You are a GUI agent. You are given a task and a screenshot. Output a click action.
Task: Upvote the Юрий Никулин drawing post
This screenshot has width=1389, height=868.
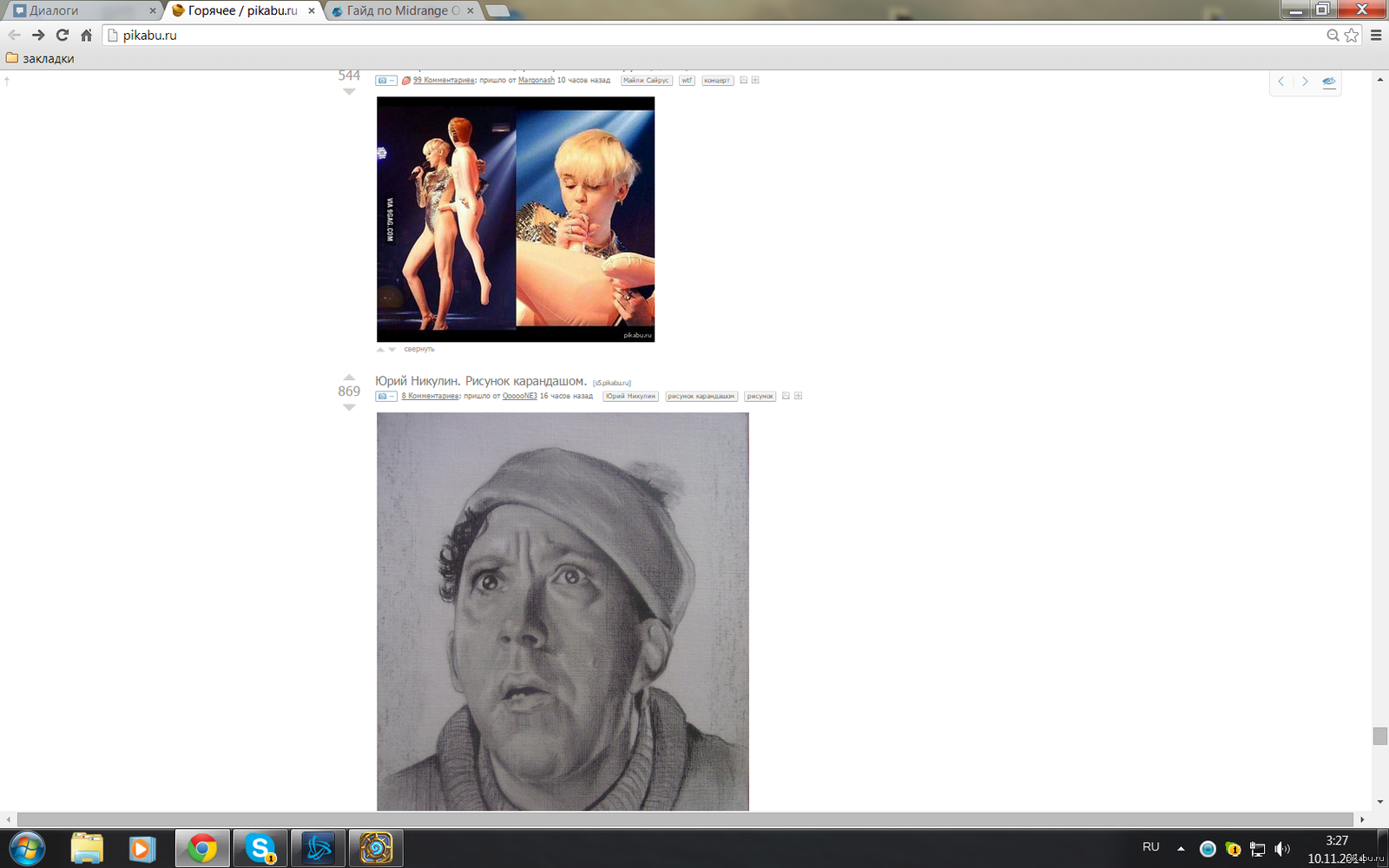point(349,377)
